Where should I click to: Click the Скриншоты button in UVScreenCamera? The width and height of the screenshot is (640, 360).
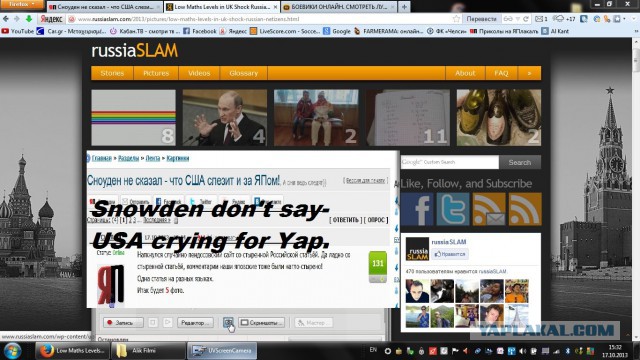click(262, 322)
